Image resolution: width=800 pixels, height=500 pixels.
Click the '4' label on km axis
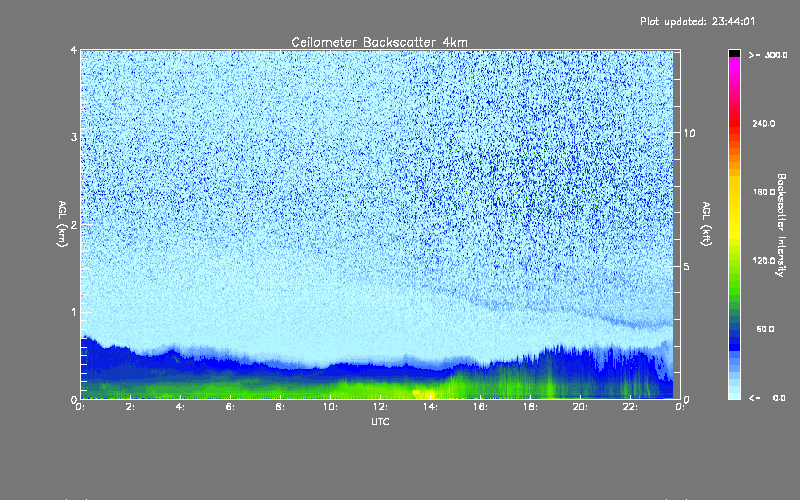pyautogui.click(x=74, y=50)
